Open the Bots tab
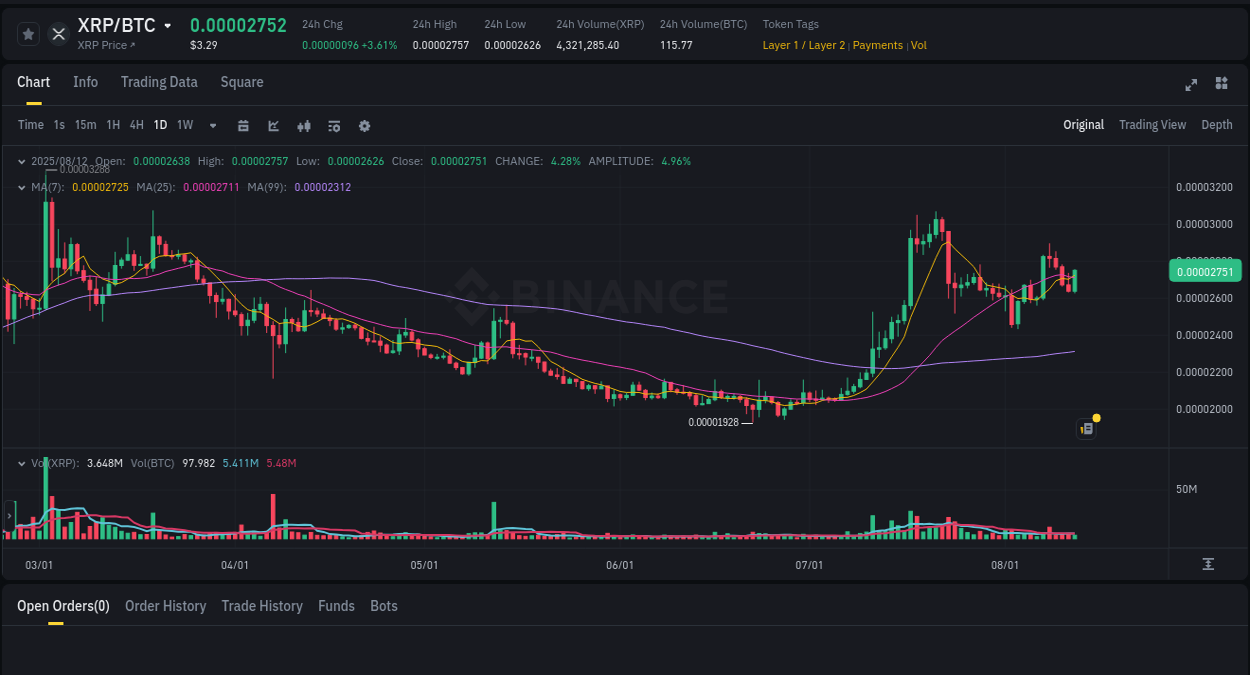 384,606
